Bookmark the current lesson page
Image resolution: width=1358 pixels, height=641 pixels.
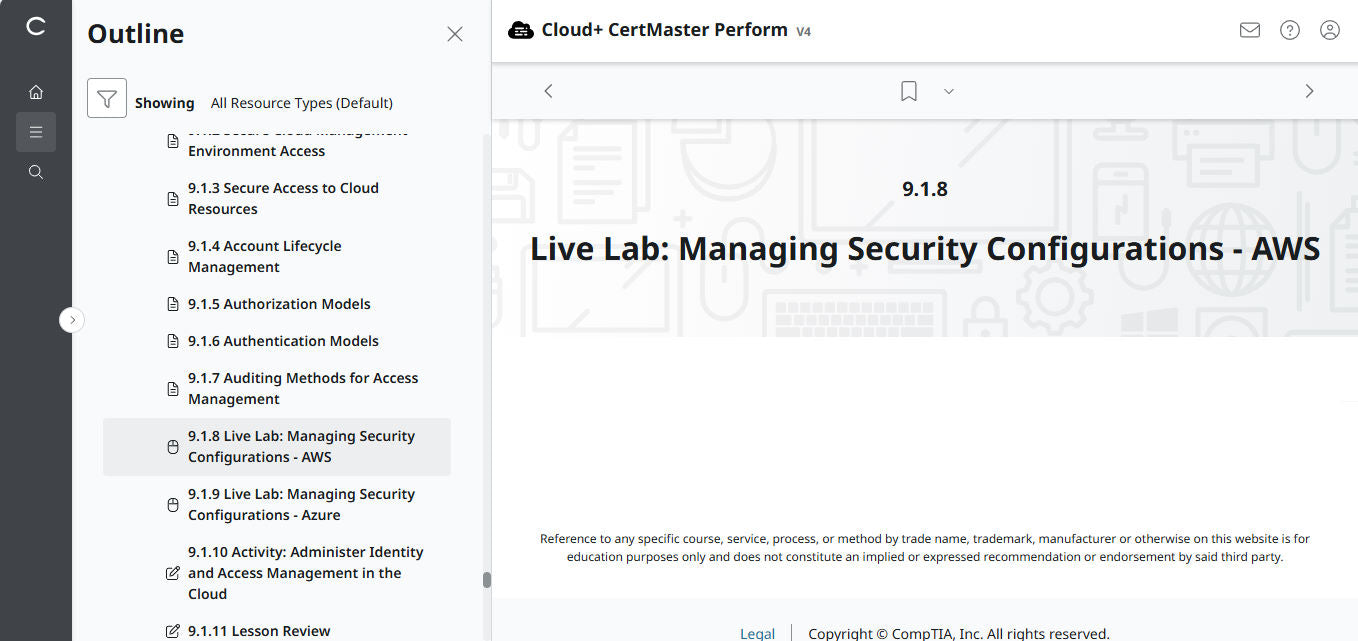(x=908, y=90)
